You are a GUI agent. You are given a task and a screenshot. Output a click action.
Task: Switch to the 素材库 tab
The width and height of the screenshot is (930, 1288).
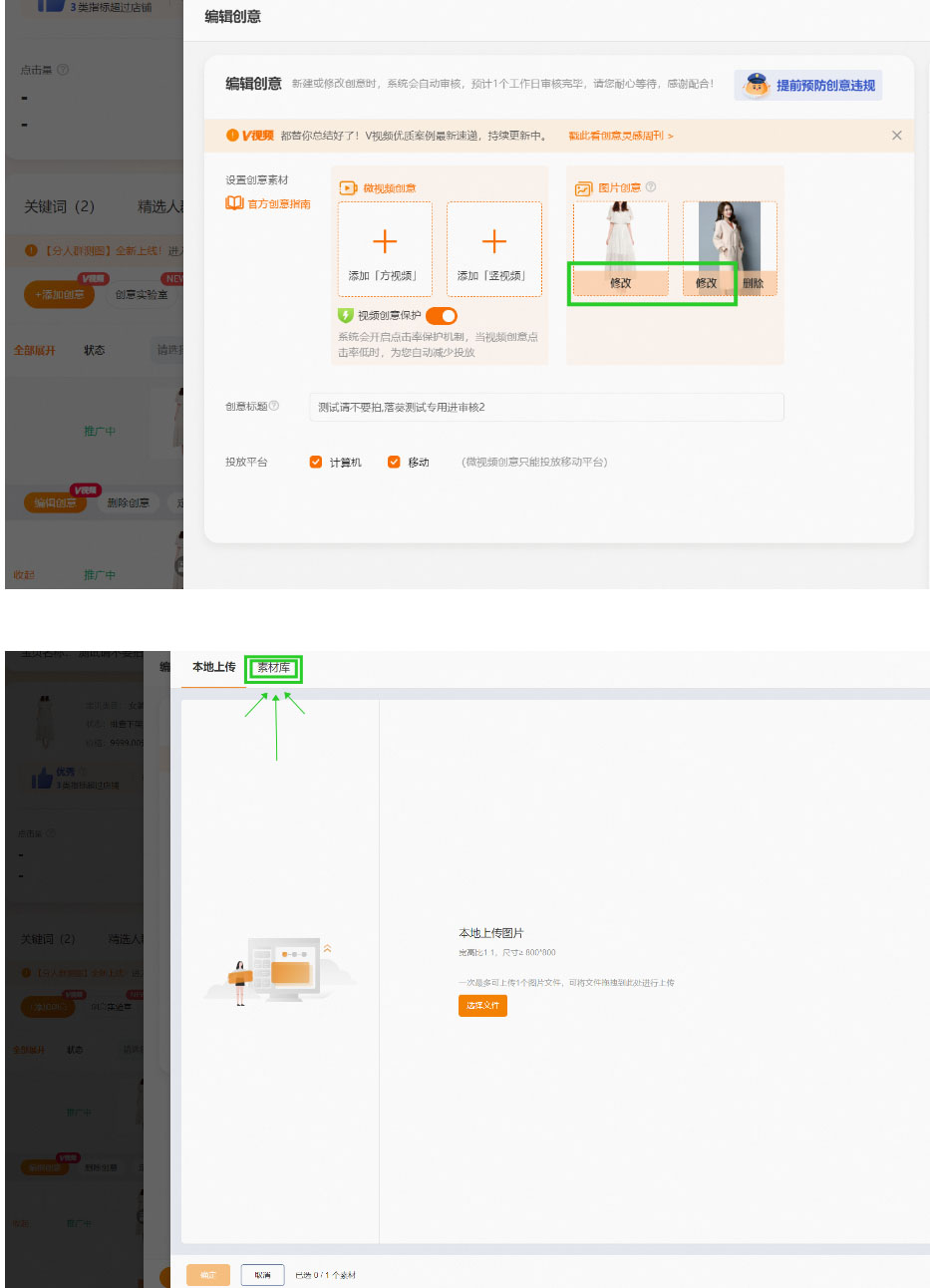click(273, 668)
